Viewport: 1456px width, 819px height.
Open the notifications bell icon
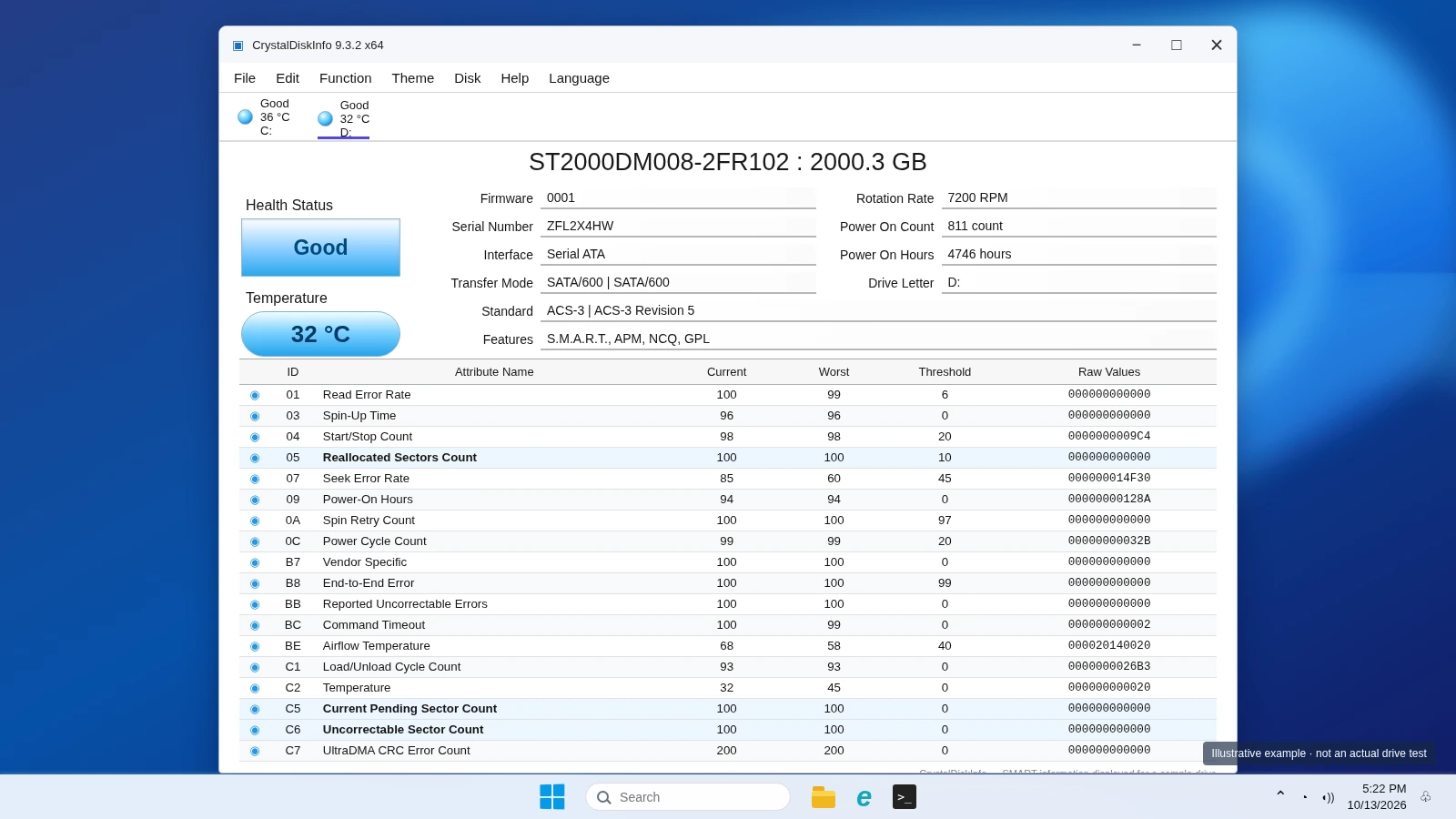(1426, 797)
